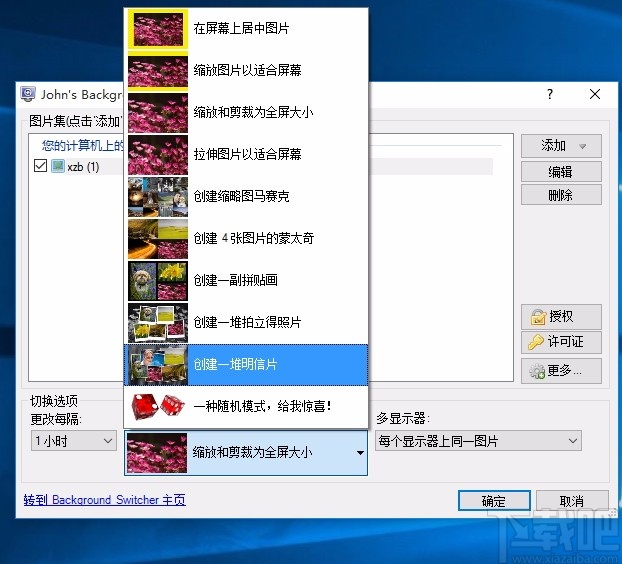Select highlighted 创建一堆明信片 option
The image size is (622, 564).
coord(246,365)
